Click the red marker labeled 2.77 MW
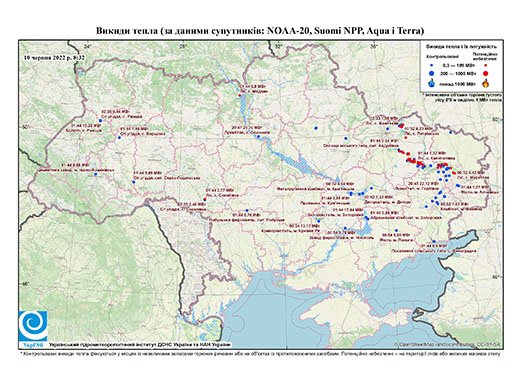Image resolution: width=520 pixels, height=368 pixels. [205, 199]
